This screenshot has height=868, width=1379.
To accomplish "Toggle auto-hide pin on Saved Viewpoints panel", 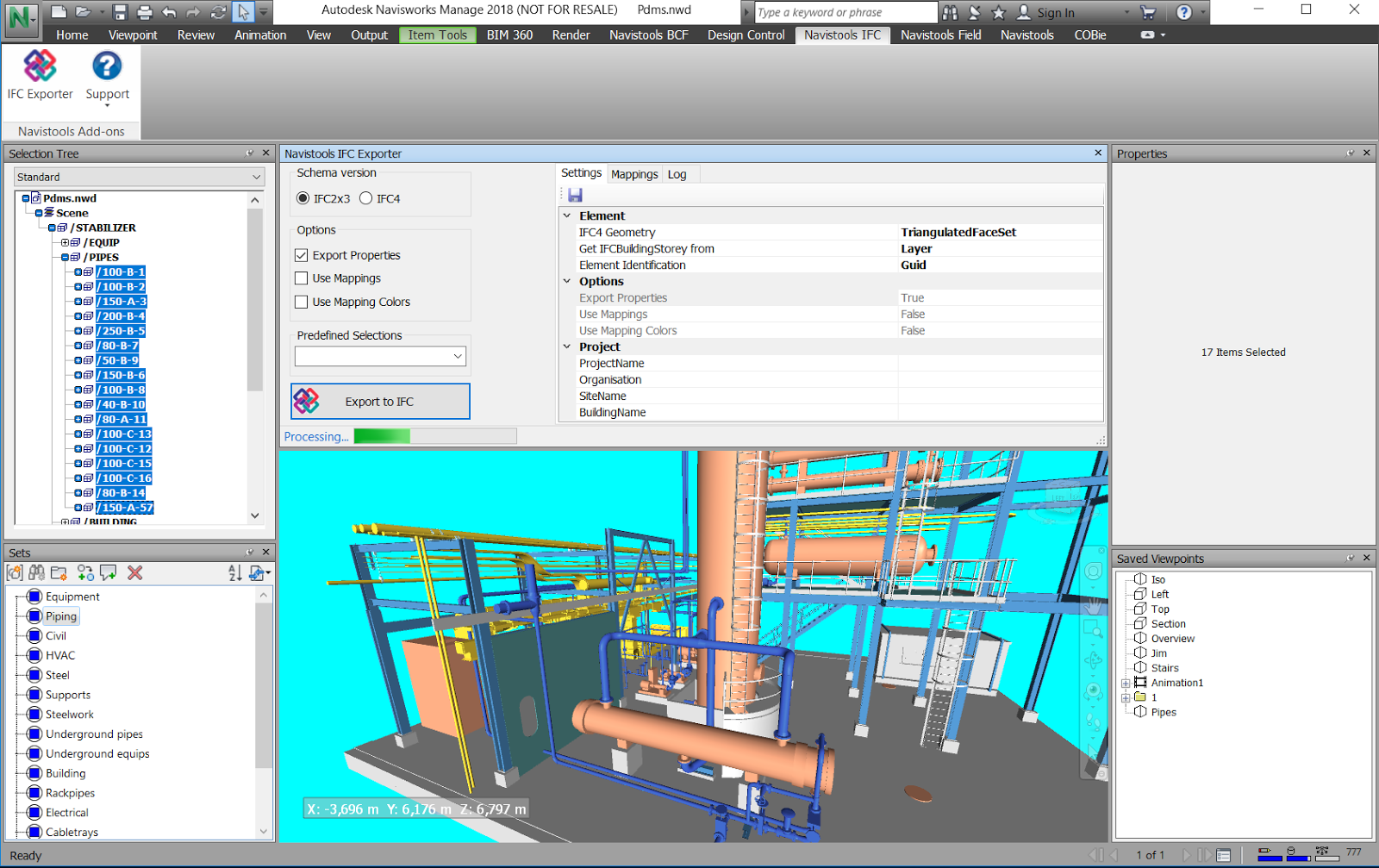I will click(1351, 559).
